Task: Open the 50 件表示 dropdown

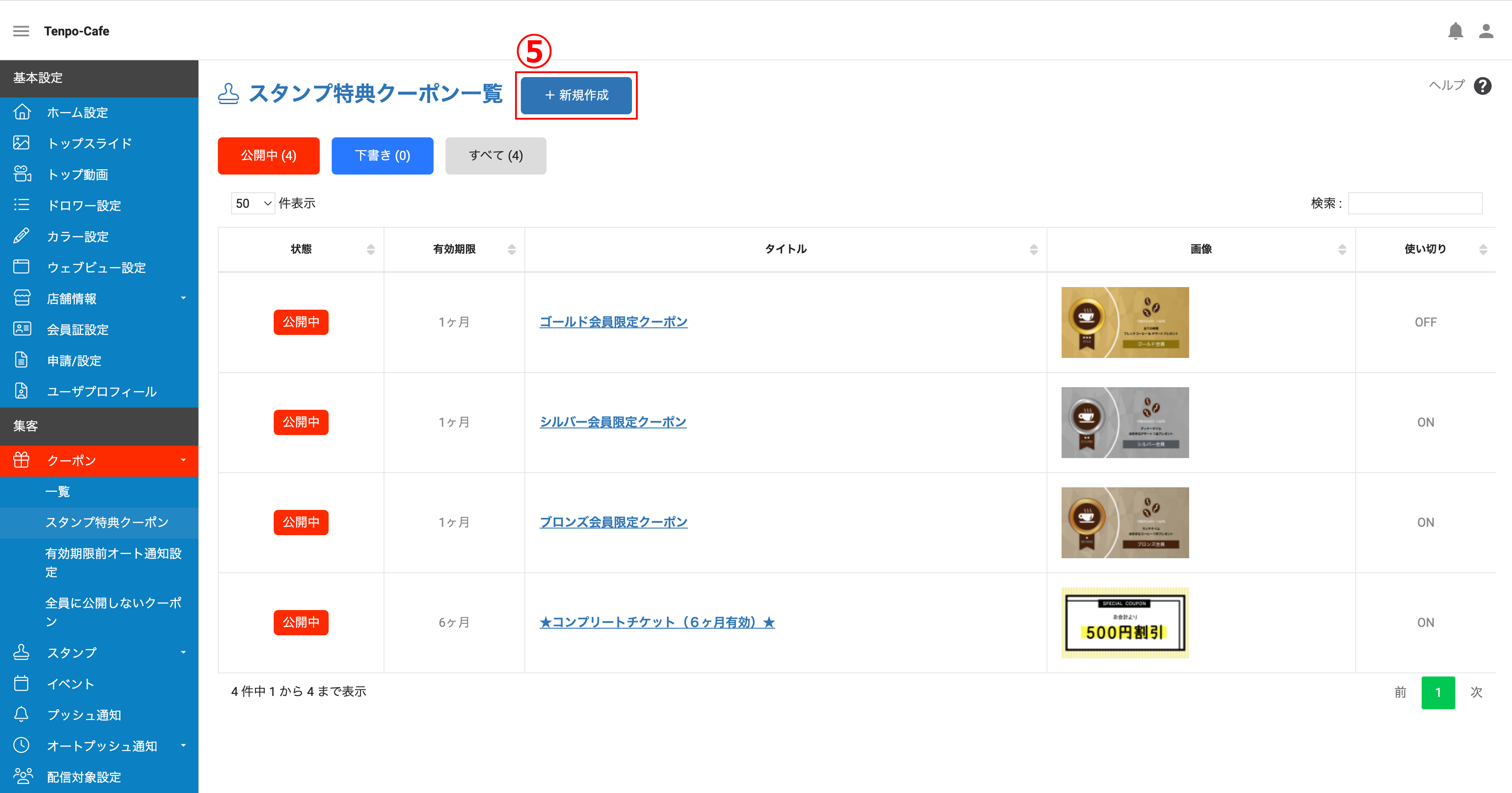Action: [253, 203]
